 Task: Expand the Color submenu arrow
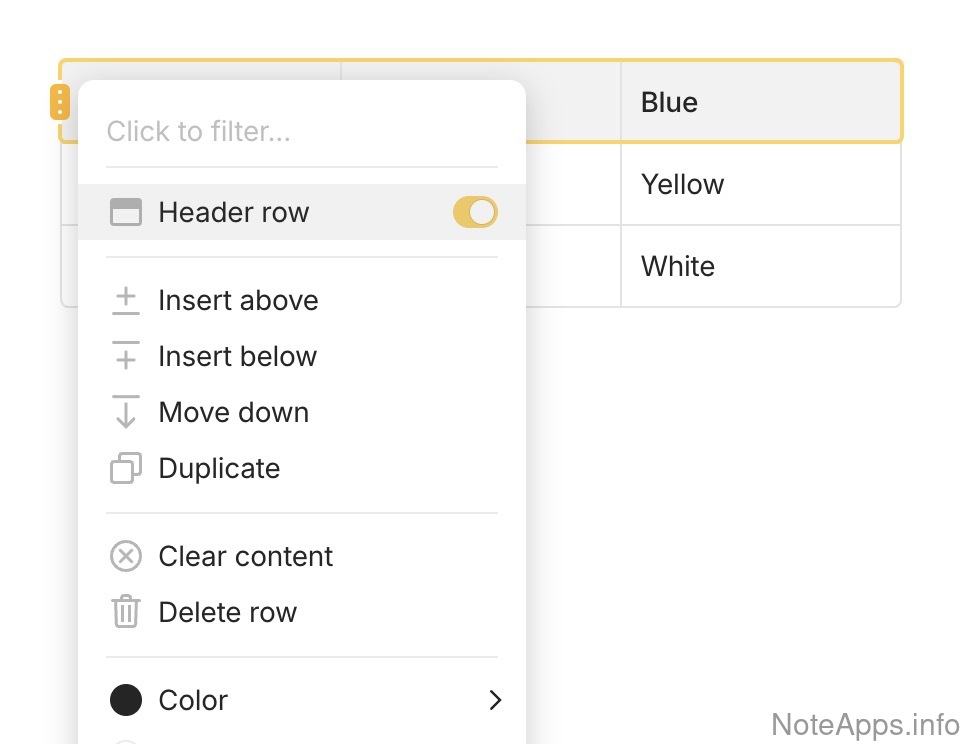pyautogui.click(x=495, y=700)
